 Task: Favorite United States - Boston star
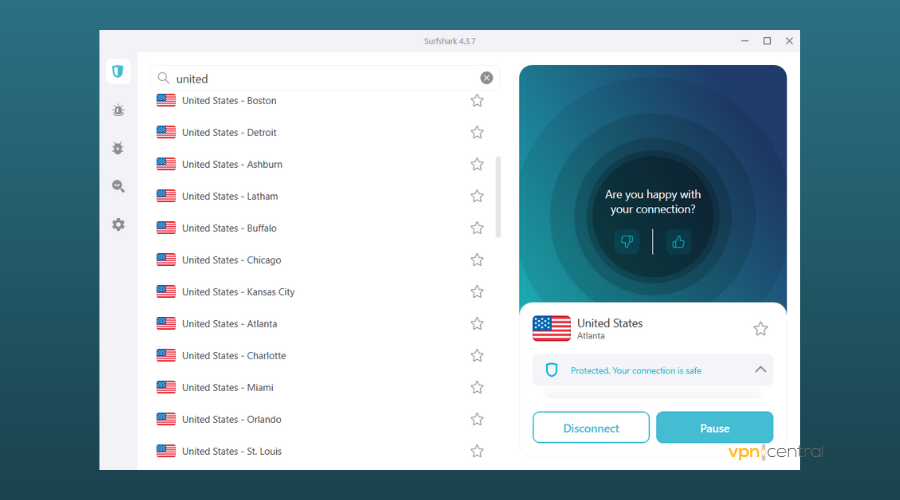[477, 100]
